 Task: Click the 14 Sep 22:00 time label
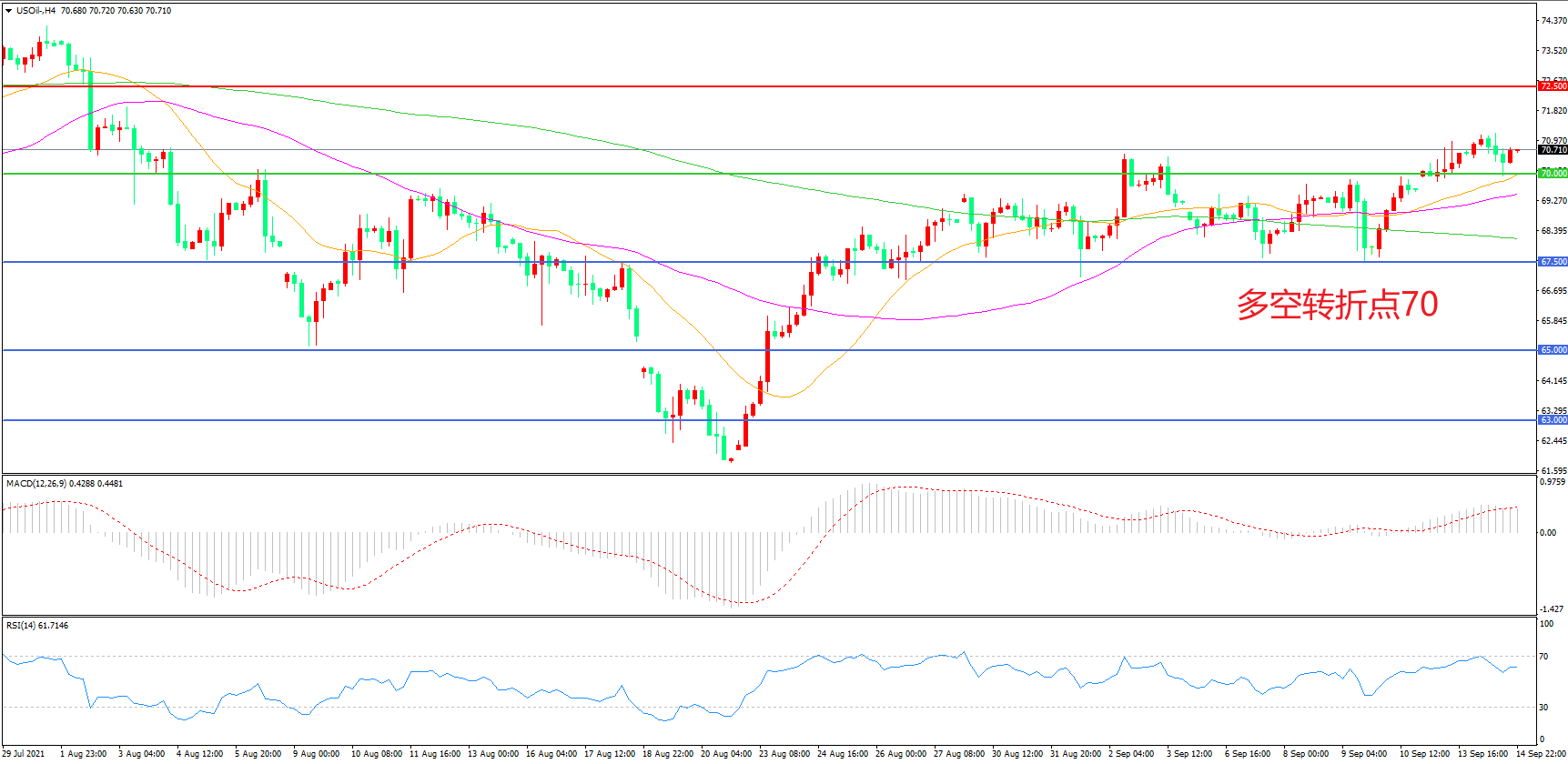tap(1540, 754)
